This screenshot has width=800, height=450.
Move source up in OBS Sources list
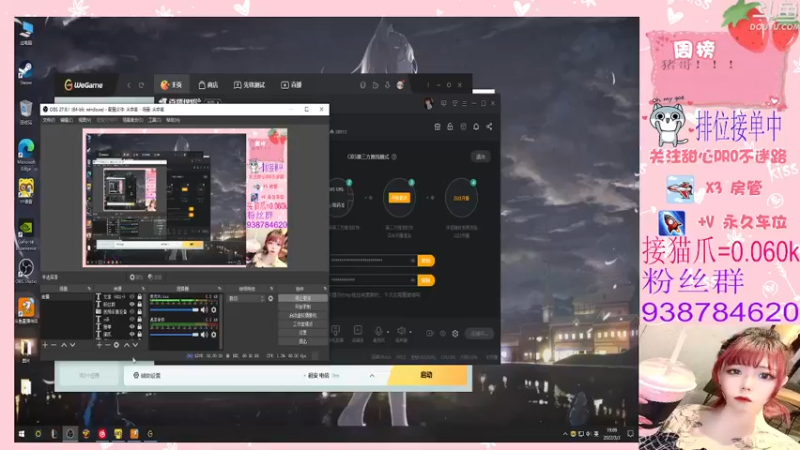point(127,345)
